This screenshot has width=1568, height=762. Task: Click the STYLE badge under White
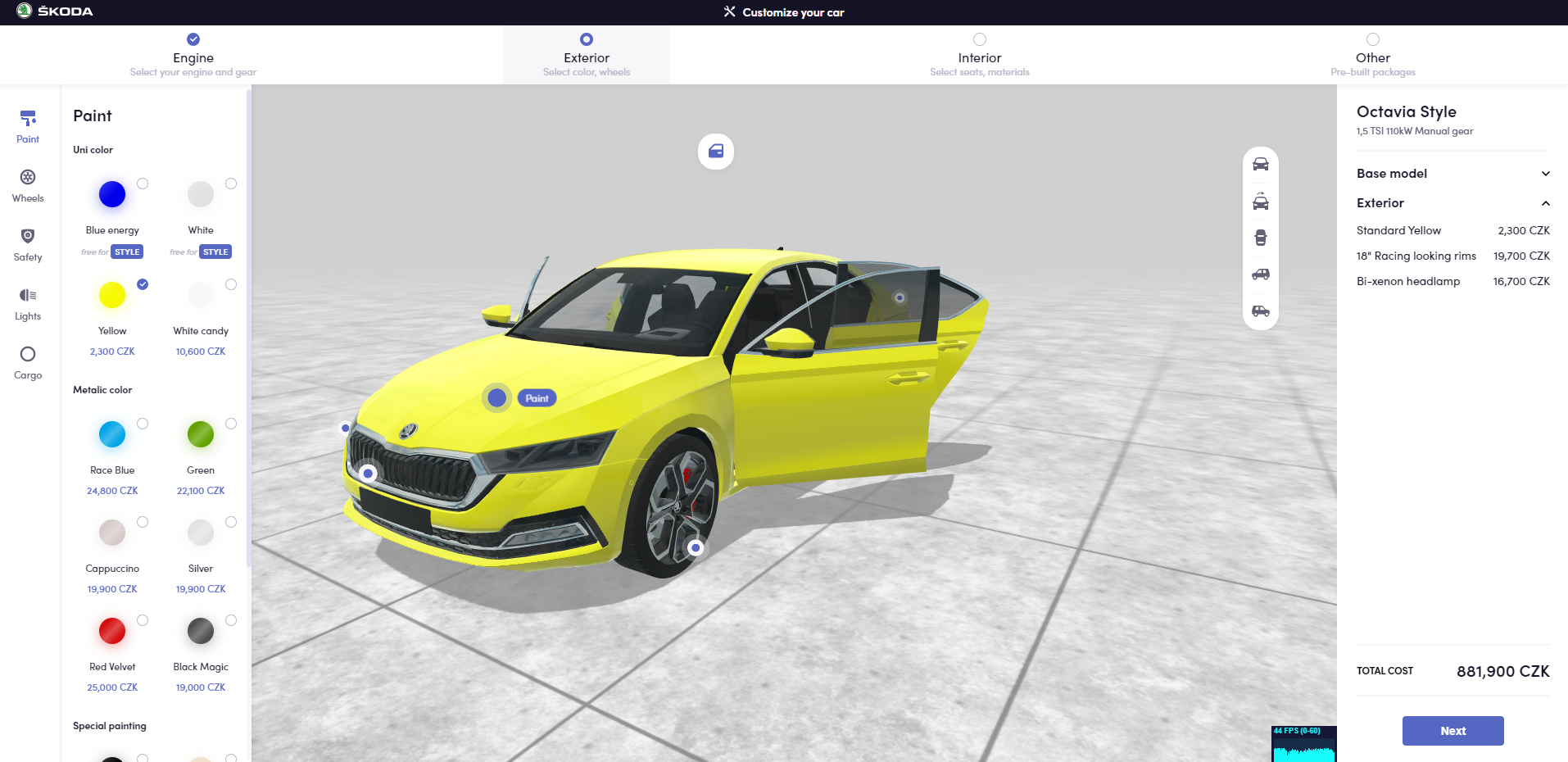[215, 252]
